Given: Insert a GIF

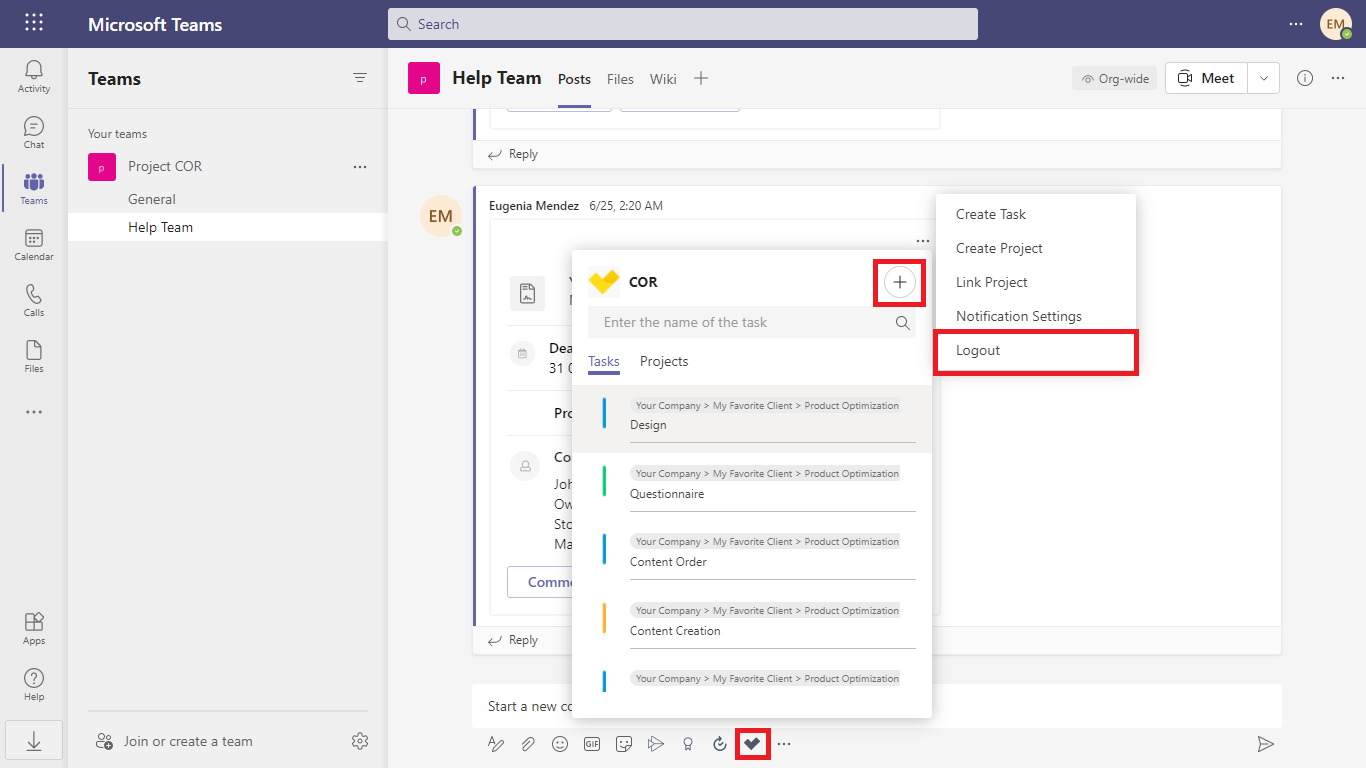Looking at the screenshot, I should click(x=592, y=743).
